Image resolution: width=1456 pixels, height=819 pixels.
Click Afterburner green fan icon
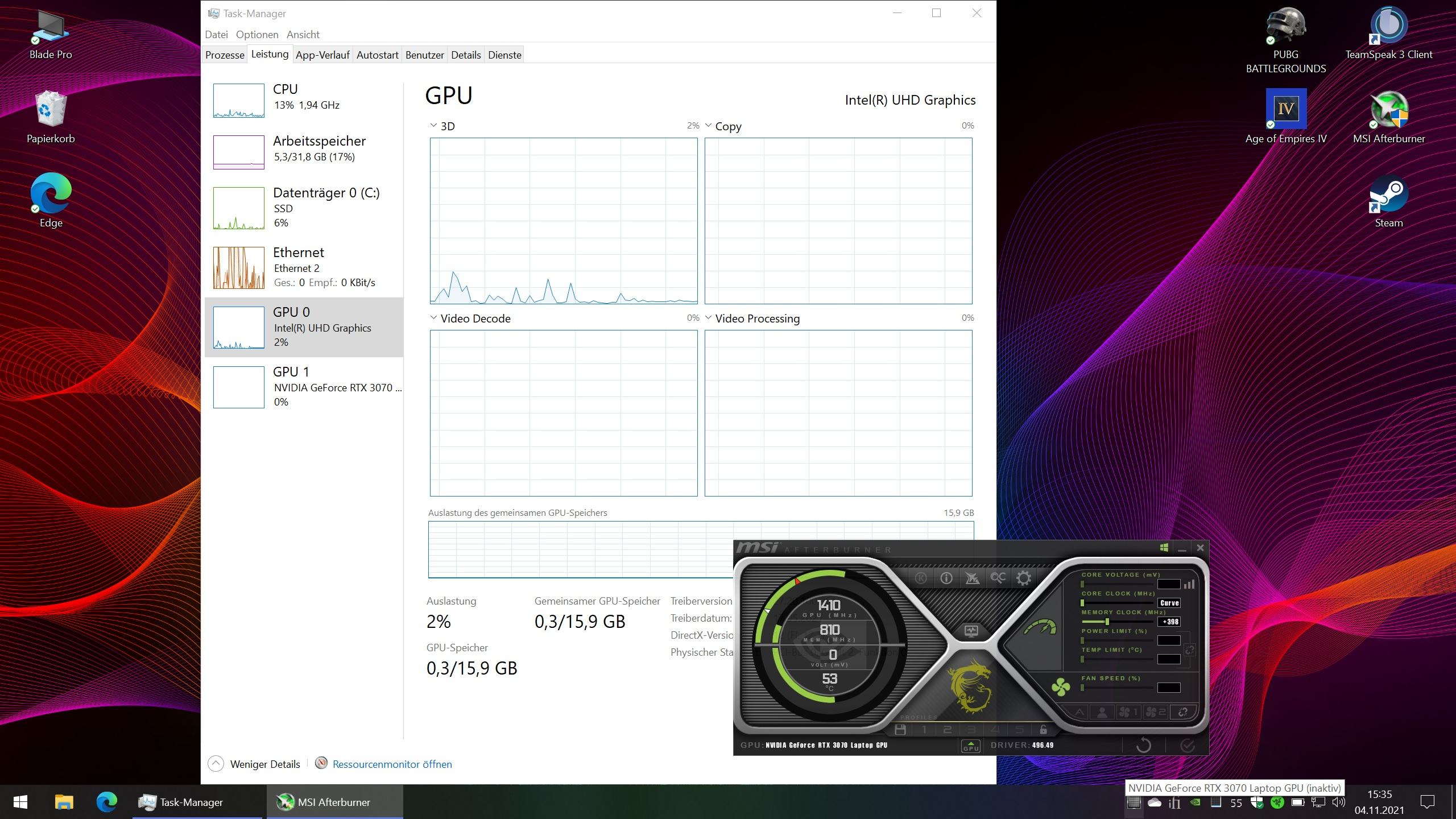click(x=1061, y=688)
